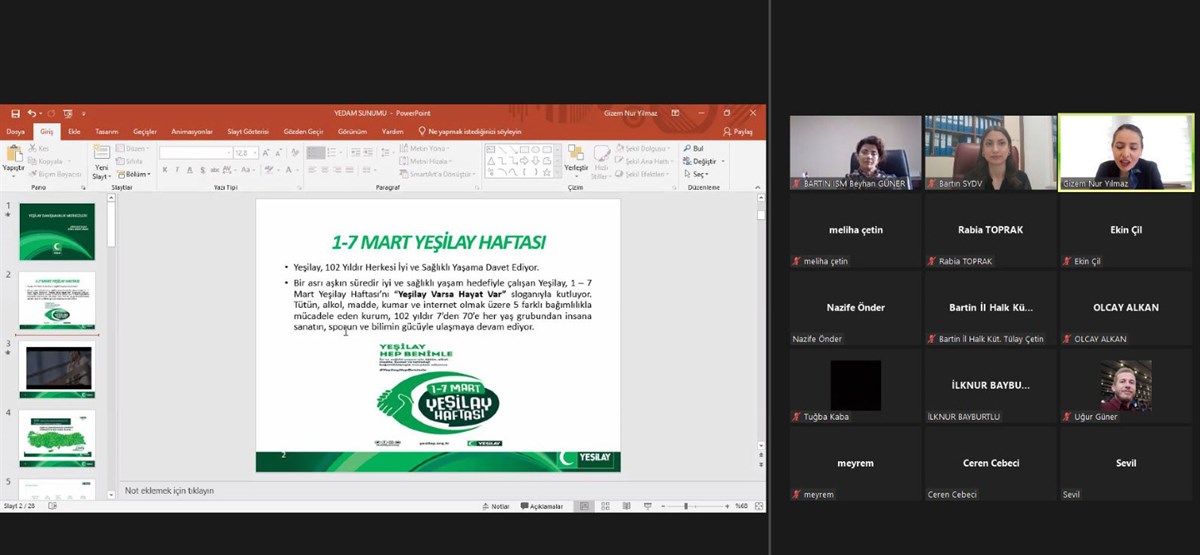Click the Metin Yönü text direction button
Image resolution: width=1200 pixels, height=555 pixels.
click(426, 148)
